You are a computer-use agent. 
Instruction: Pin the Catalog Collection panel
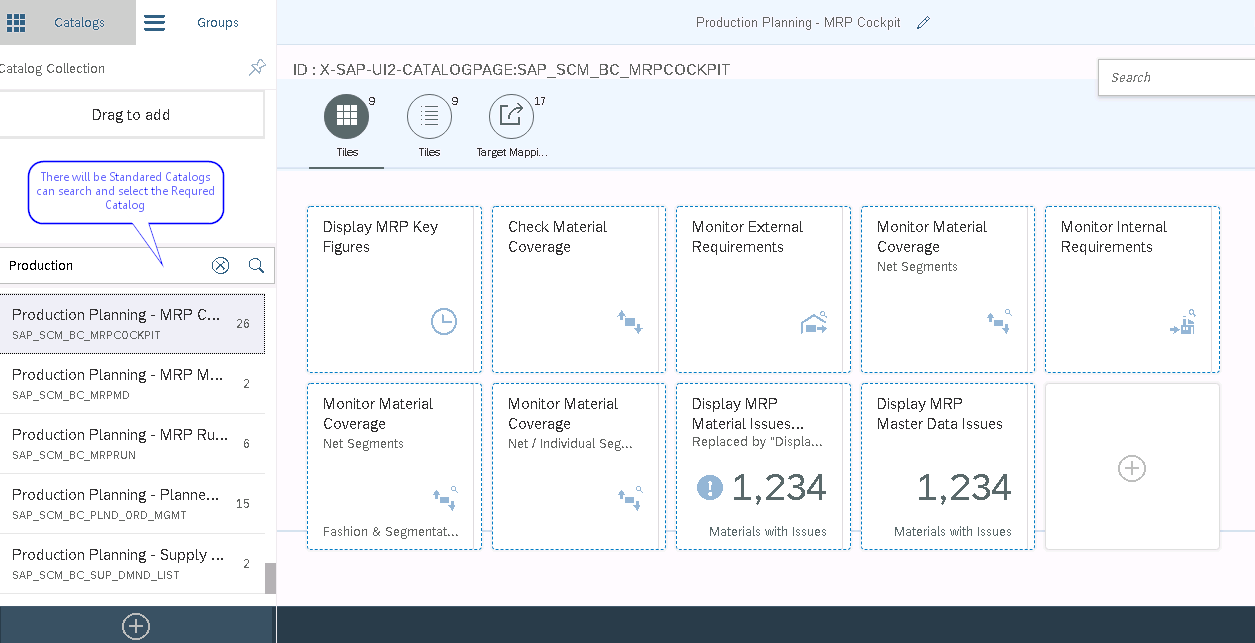click(257, 68)
